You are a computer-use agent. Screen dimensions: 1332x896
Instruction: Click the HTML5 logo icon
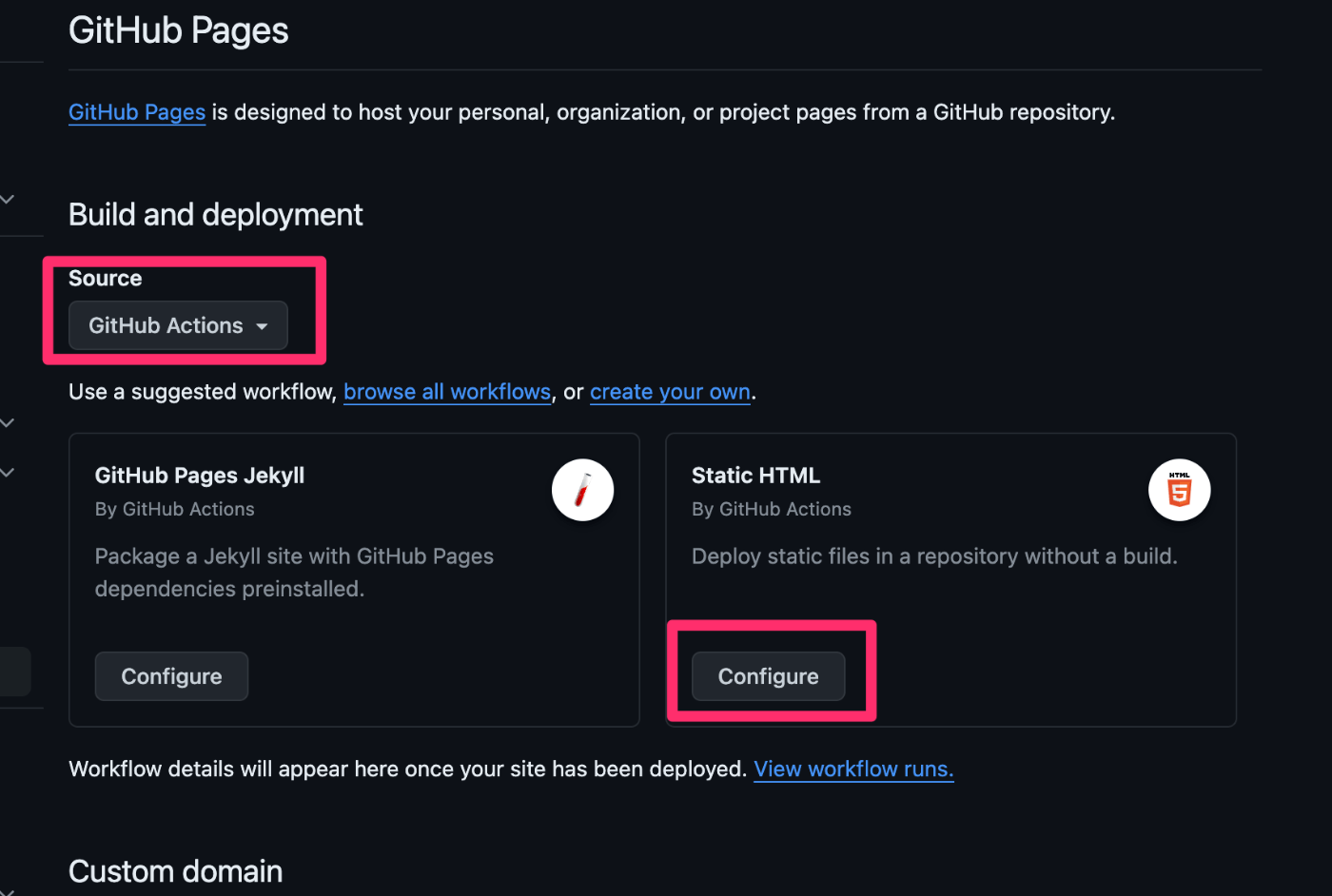1179,490
